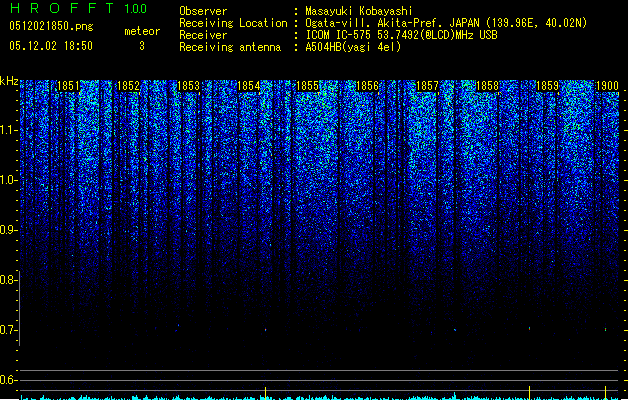Click the 'Receiving Location' field label
The image size is (629, 400).
(x=233, y=23)
